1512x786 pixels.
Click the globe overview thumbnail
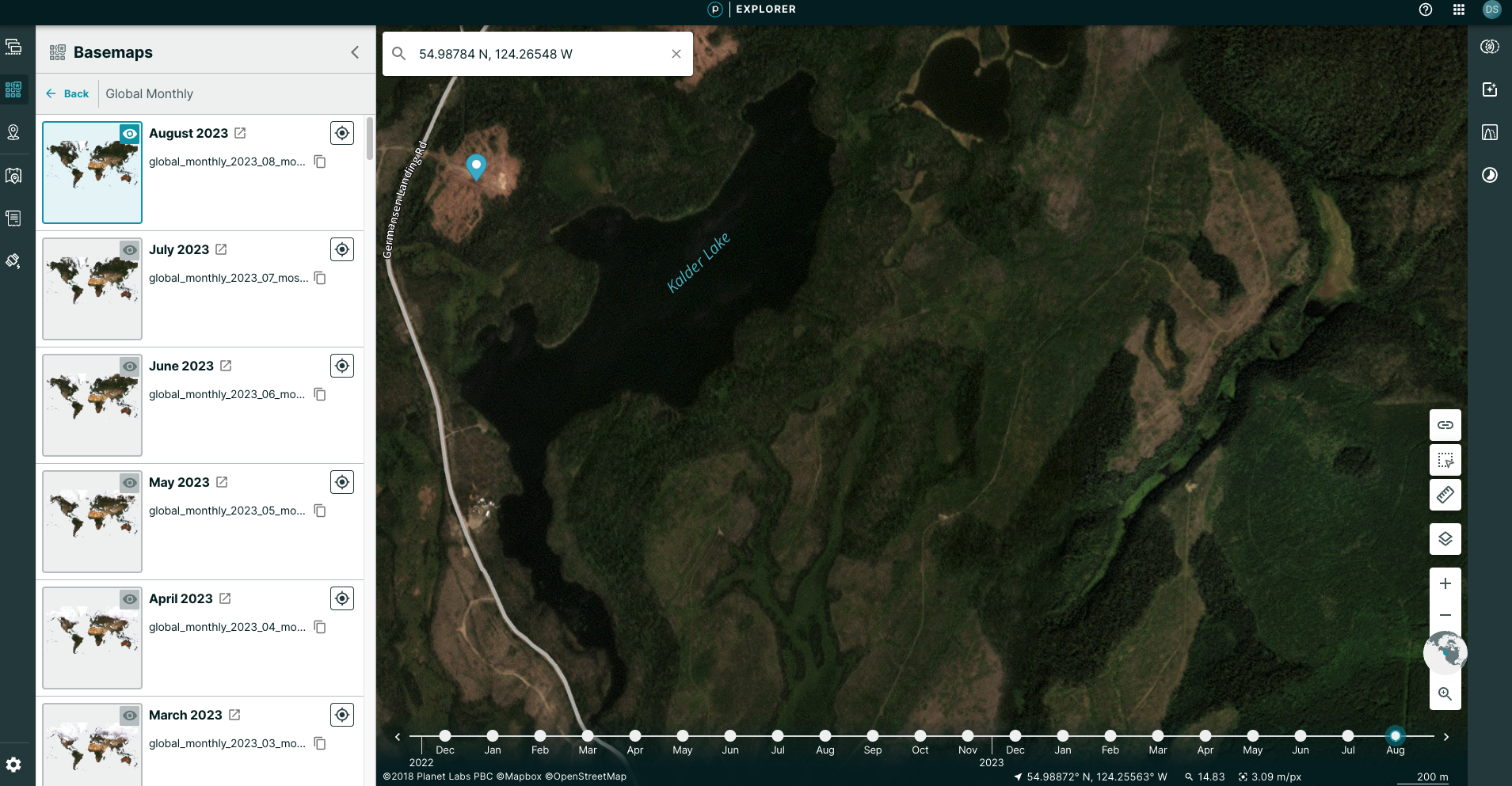1445,653
